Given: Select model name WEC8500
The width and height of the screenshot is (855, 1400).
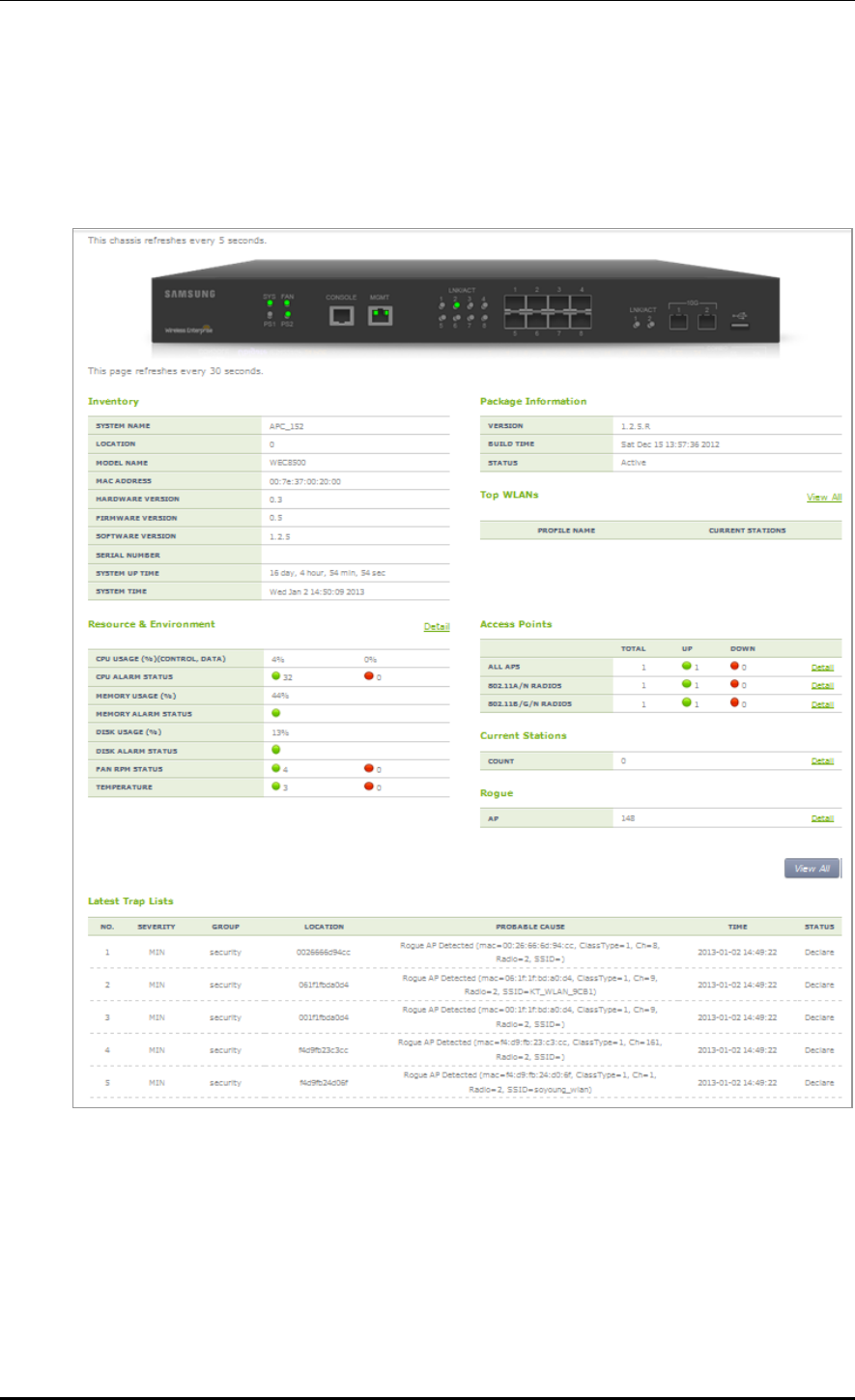Looking at the screenshot, I should pyautogui.click(x=287, y=463).
